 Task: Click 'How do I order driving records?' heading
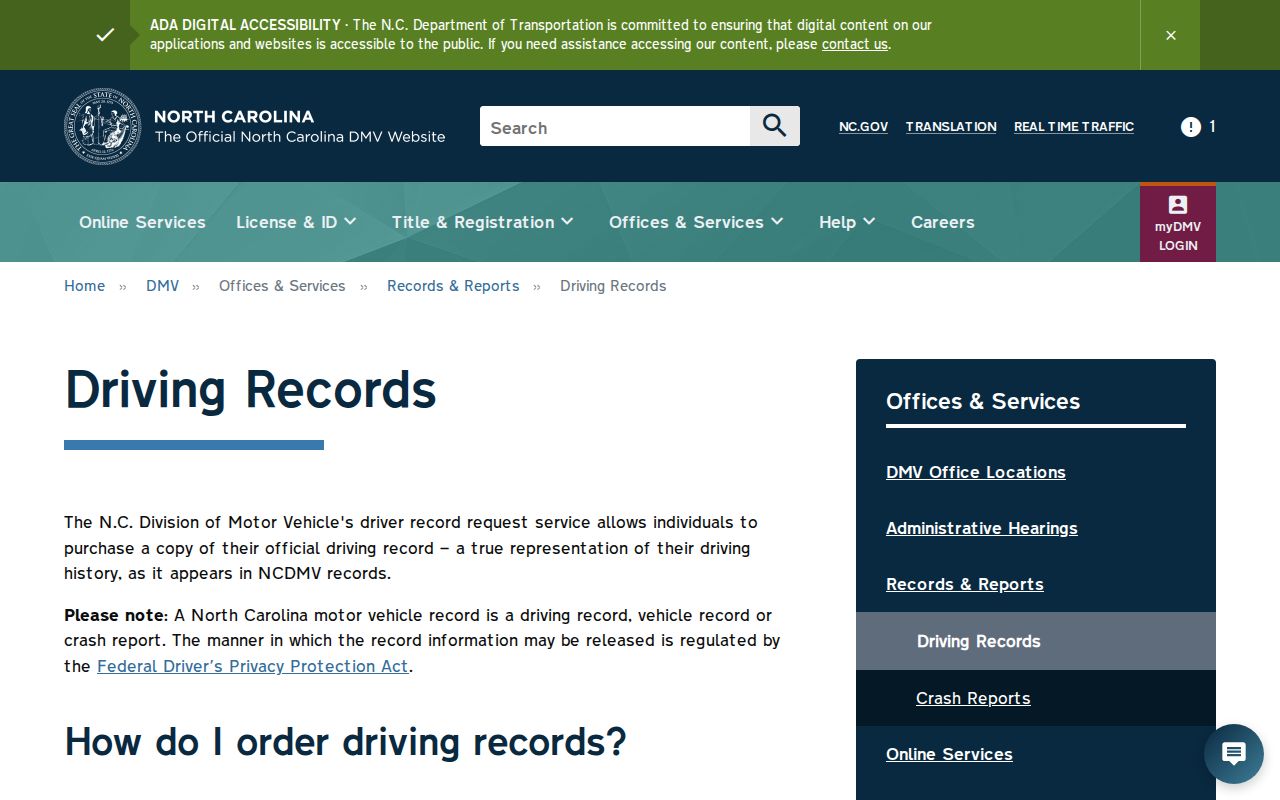[345, 742]
